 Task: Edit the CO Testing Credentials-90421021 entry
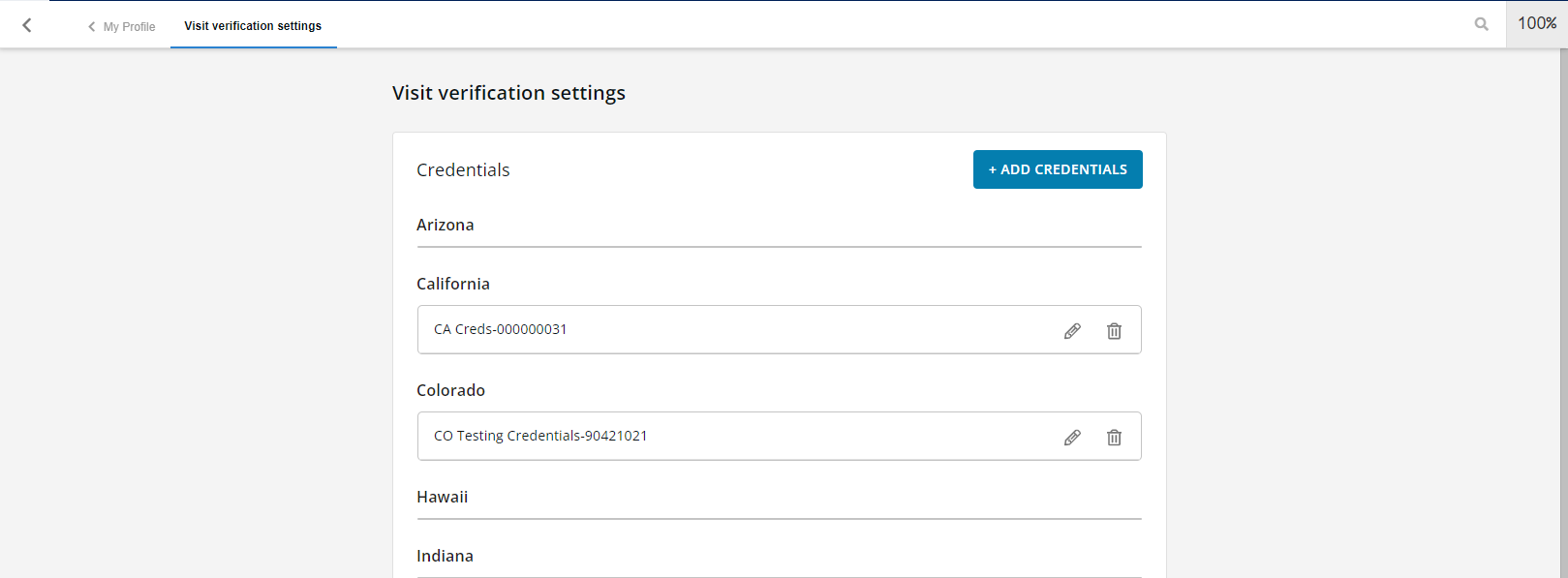1072,437
